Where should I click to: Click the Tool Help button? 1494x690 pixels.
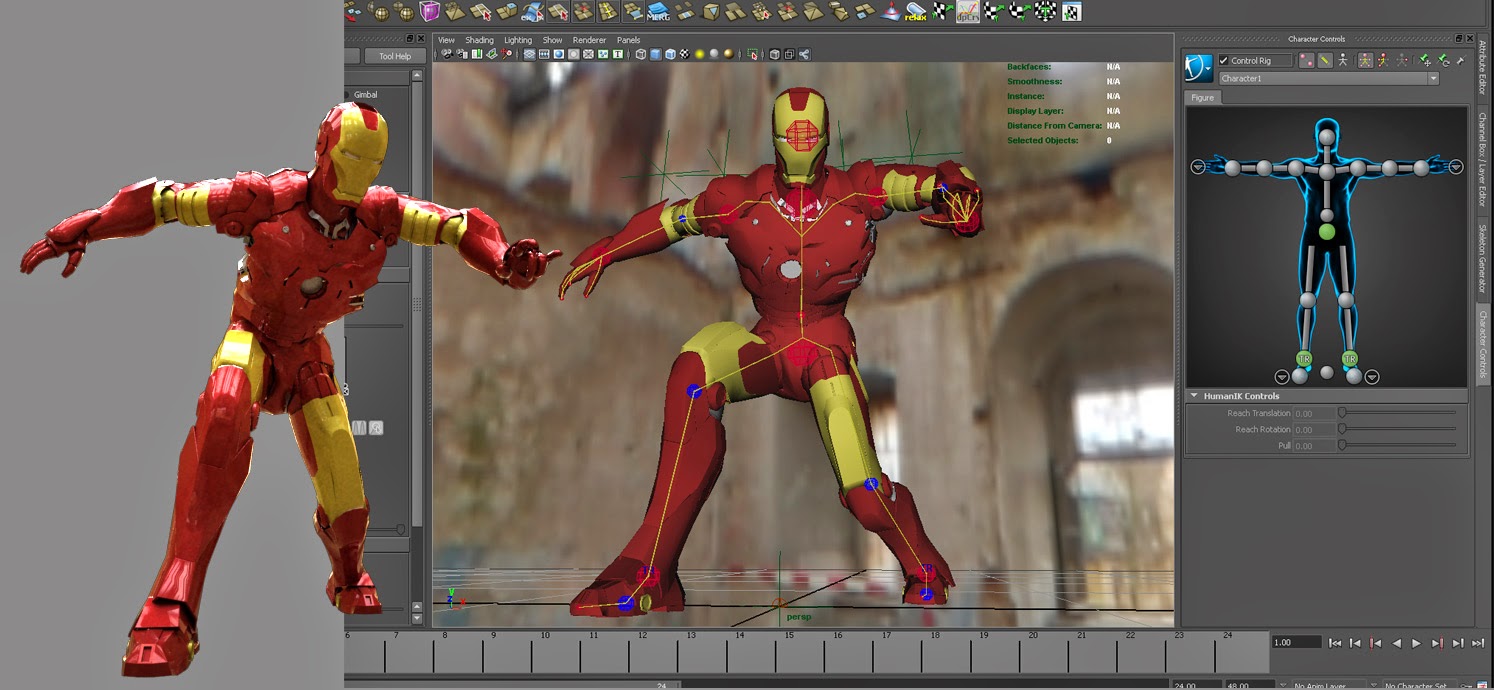pyautogui.click(x=394, y=56)
